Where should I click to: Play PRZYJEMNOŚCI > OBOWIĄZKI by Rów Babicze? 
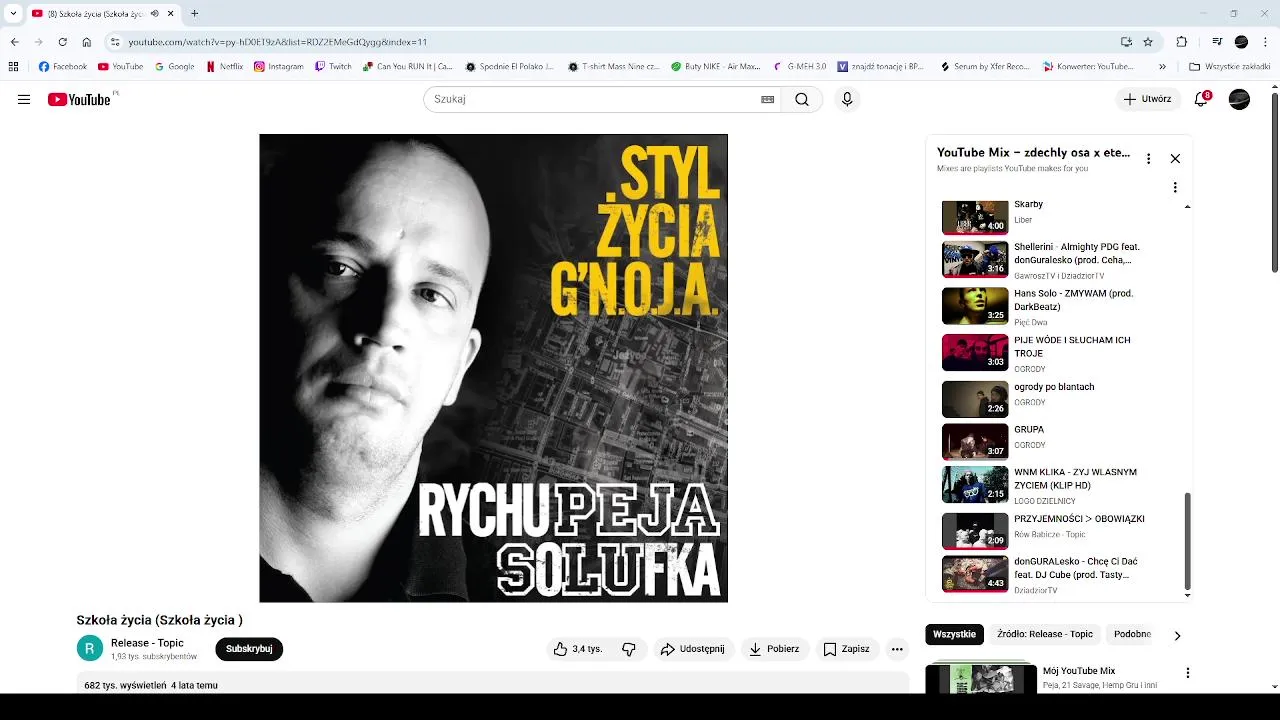click(x=1060, y=530)
